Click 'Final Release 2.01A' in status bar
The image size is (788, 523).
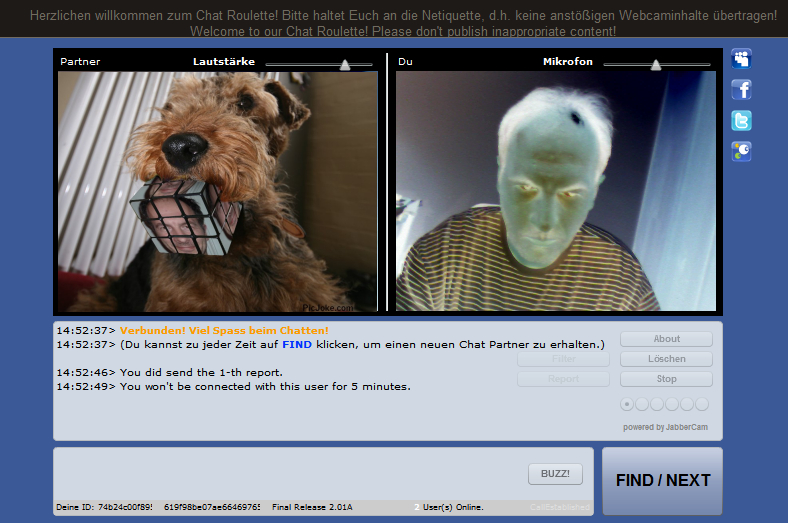click(312, 507)
